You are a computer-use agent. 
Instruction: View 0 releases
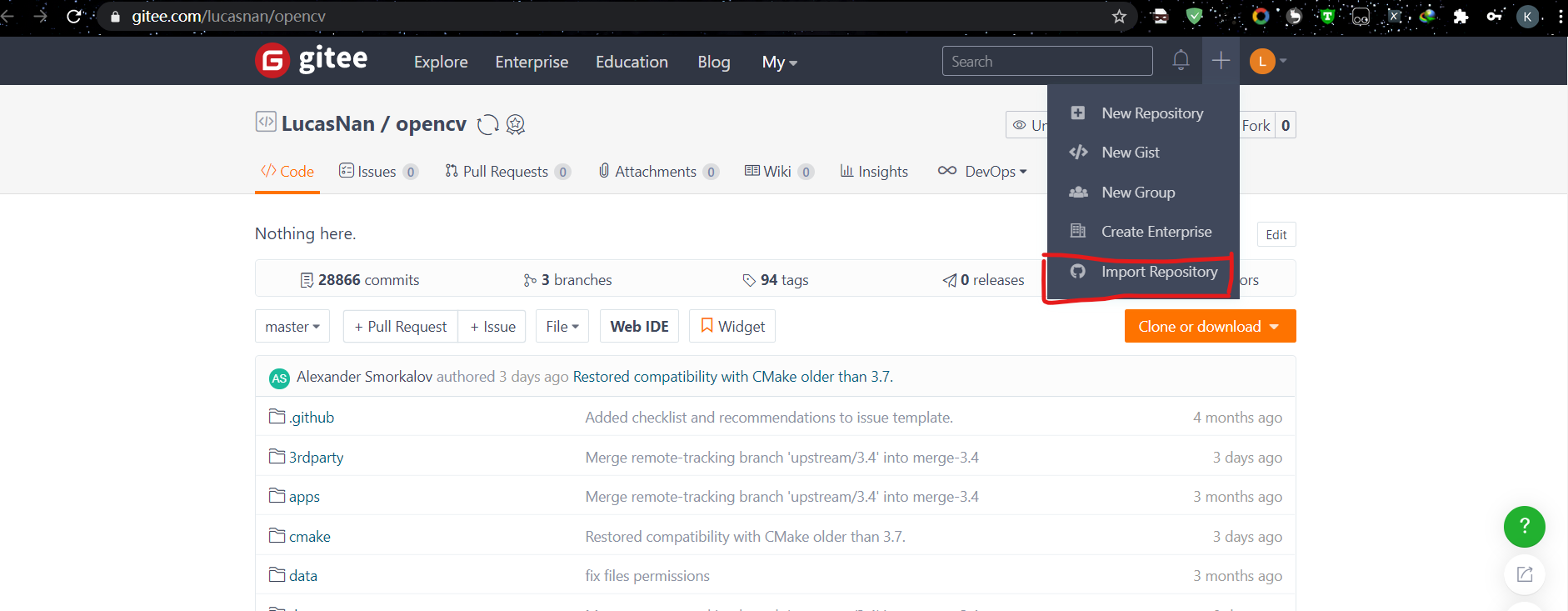pyautogui.click(x=983, y=280)
